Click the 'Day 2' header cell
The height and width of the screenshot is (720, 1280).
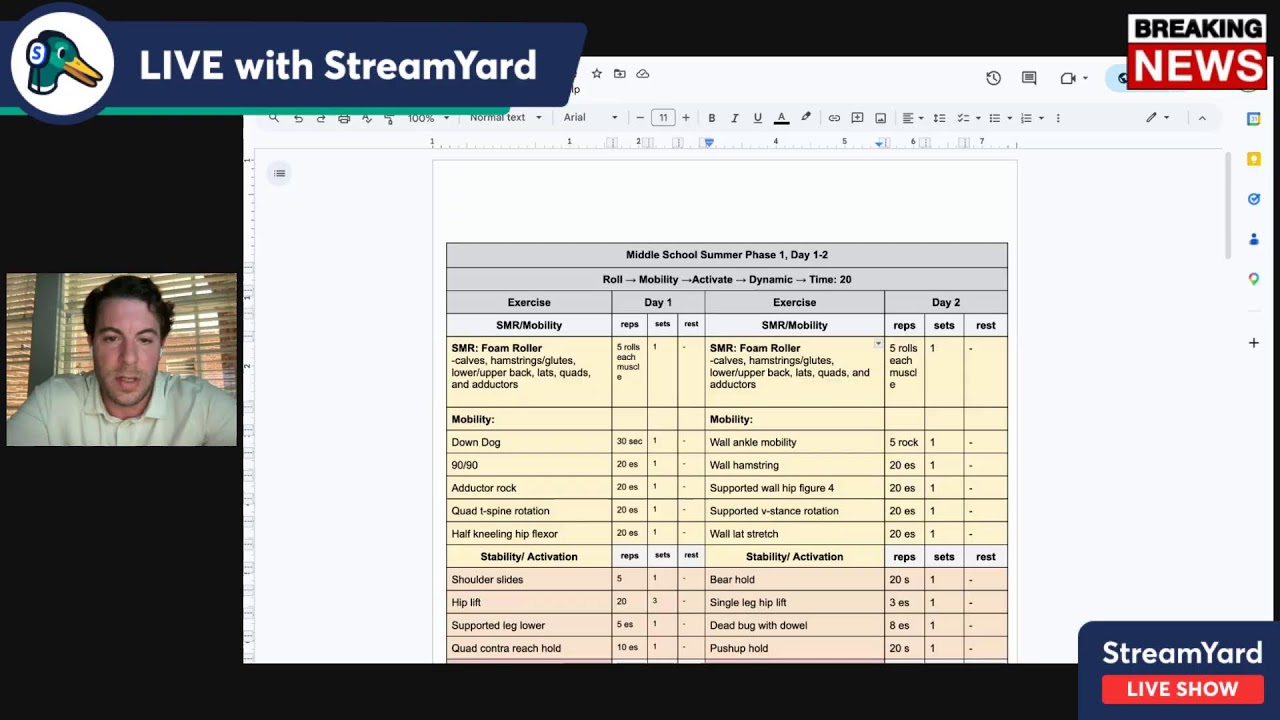[x=946, y=302]
